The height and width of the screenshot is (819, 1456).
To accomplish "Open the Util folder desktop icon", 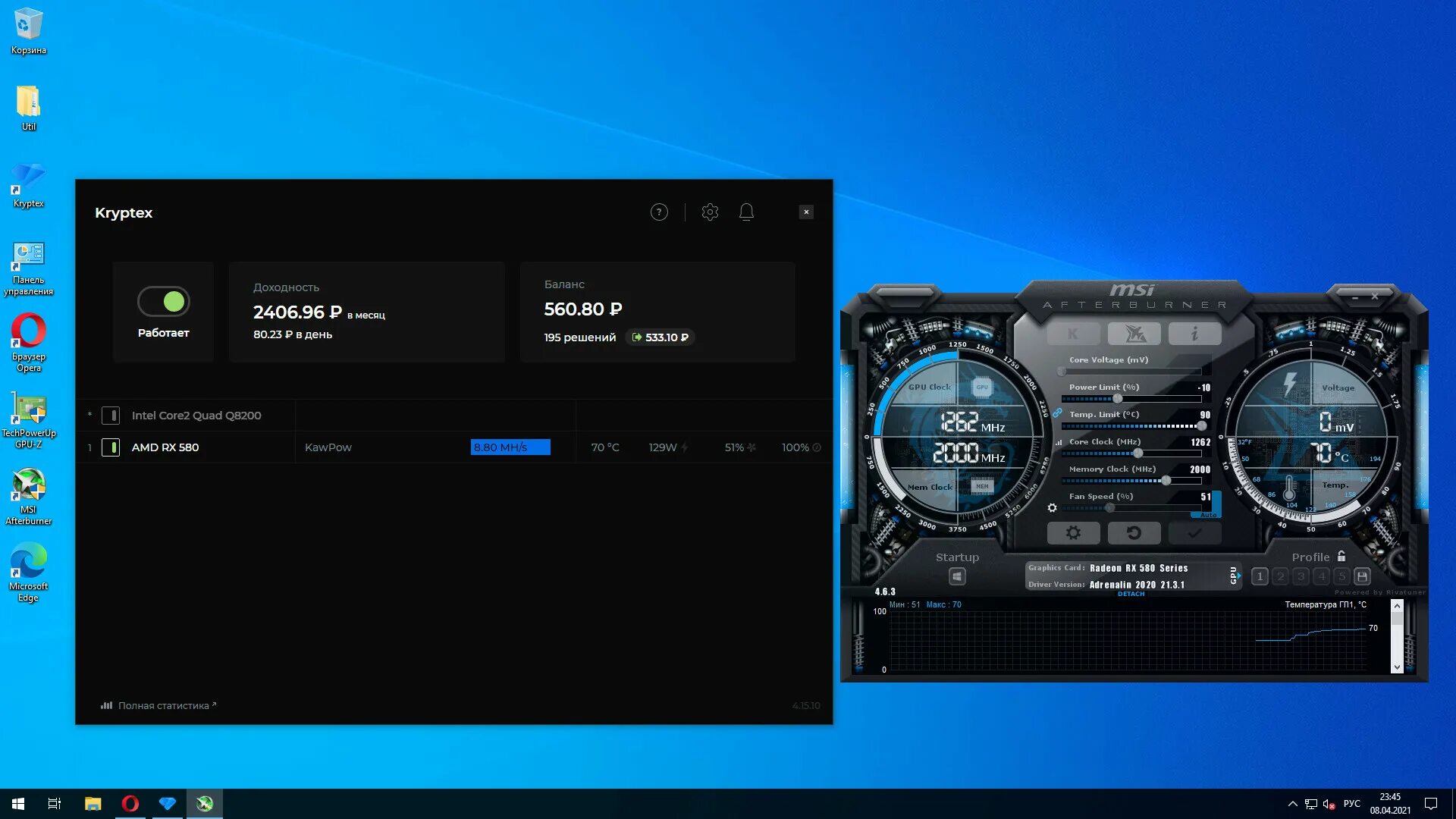I will point(29,108).
